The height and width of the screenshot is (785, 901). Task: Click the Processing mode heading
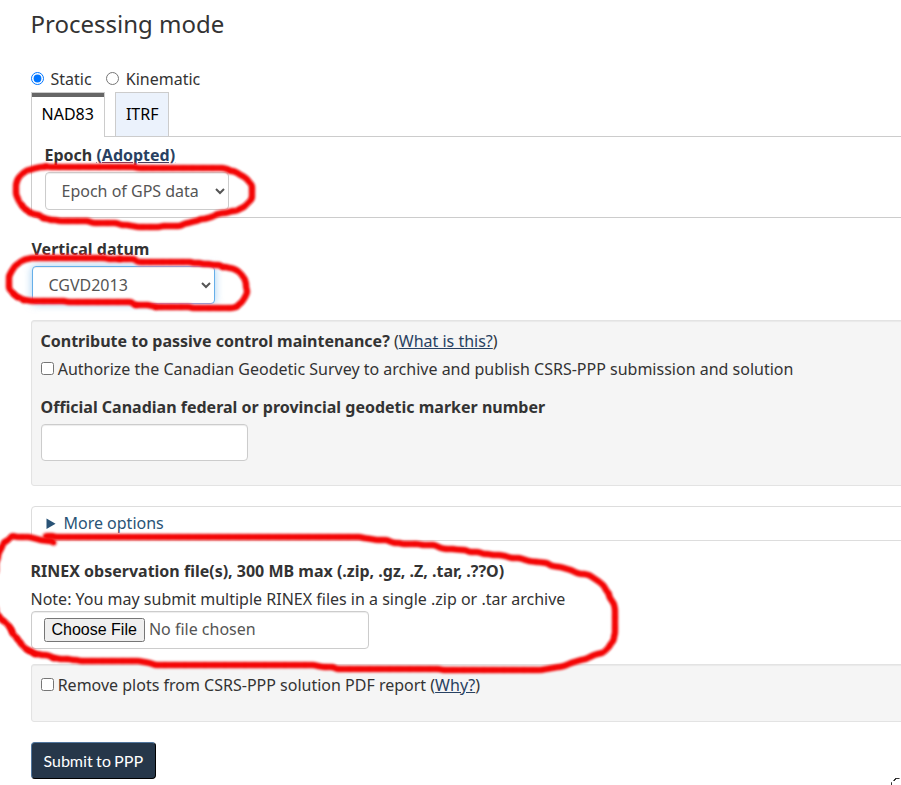127,25
